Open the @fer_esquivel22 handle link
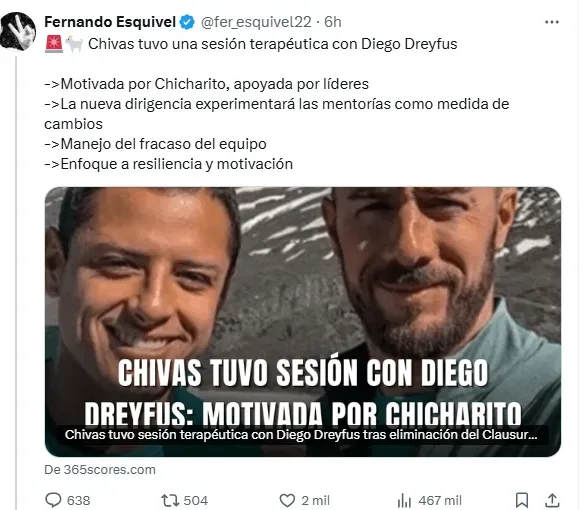 click(x=256, y=22)
